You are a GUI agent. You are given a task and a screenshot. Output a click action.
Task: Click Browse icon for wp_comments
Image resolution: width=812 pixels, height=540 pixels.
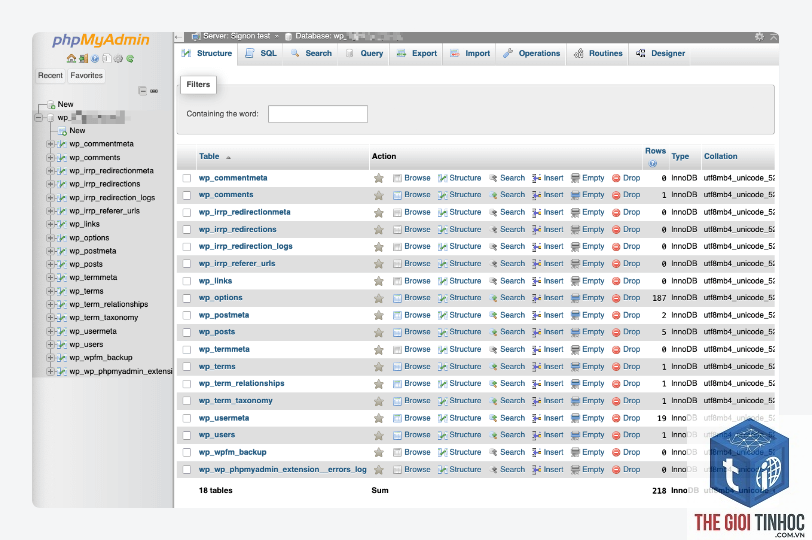397,195
